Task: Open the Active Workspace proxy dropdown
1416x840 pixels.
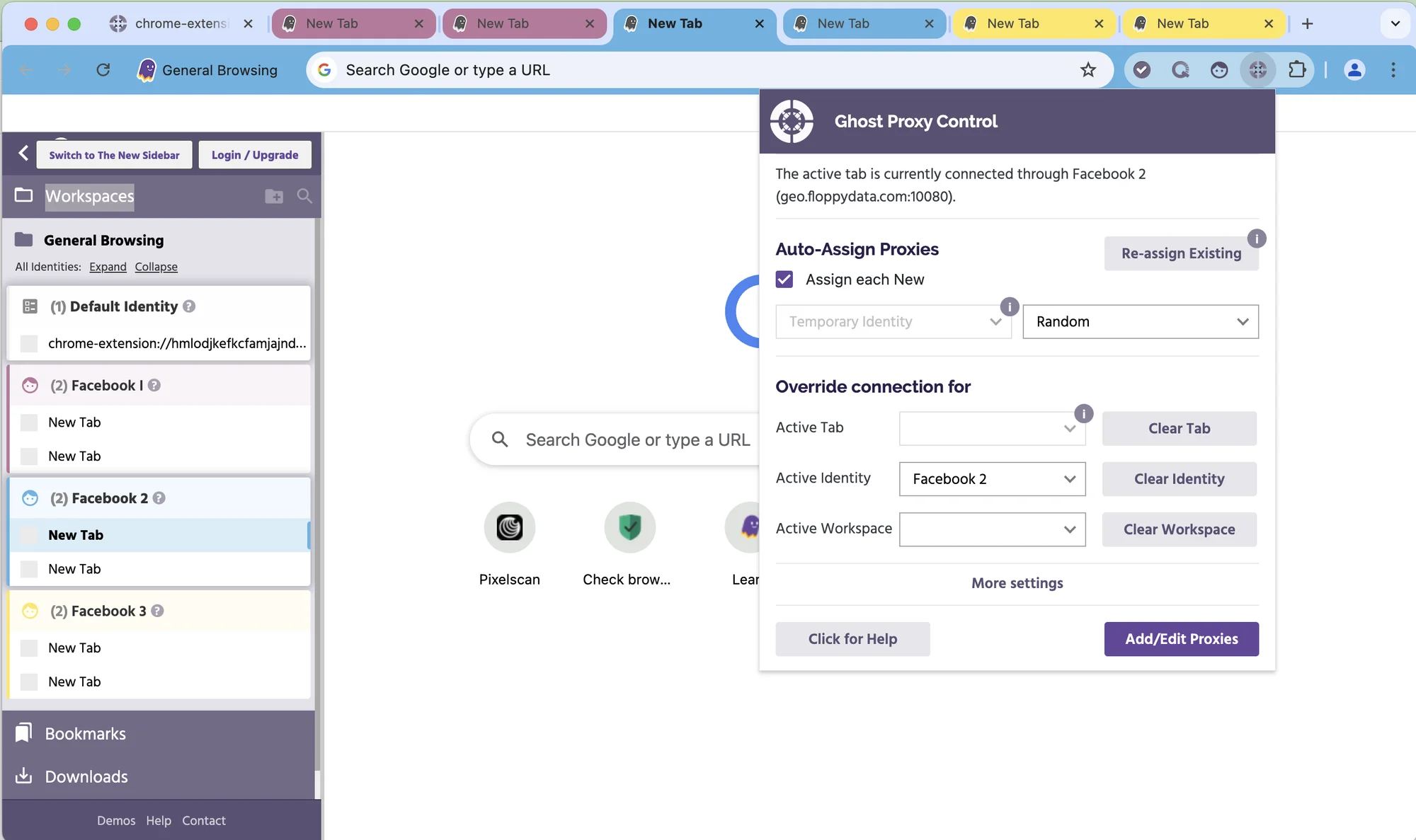Action: coord(992,529)
